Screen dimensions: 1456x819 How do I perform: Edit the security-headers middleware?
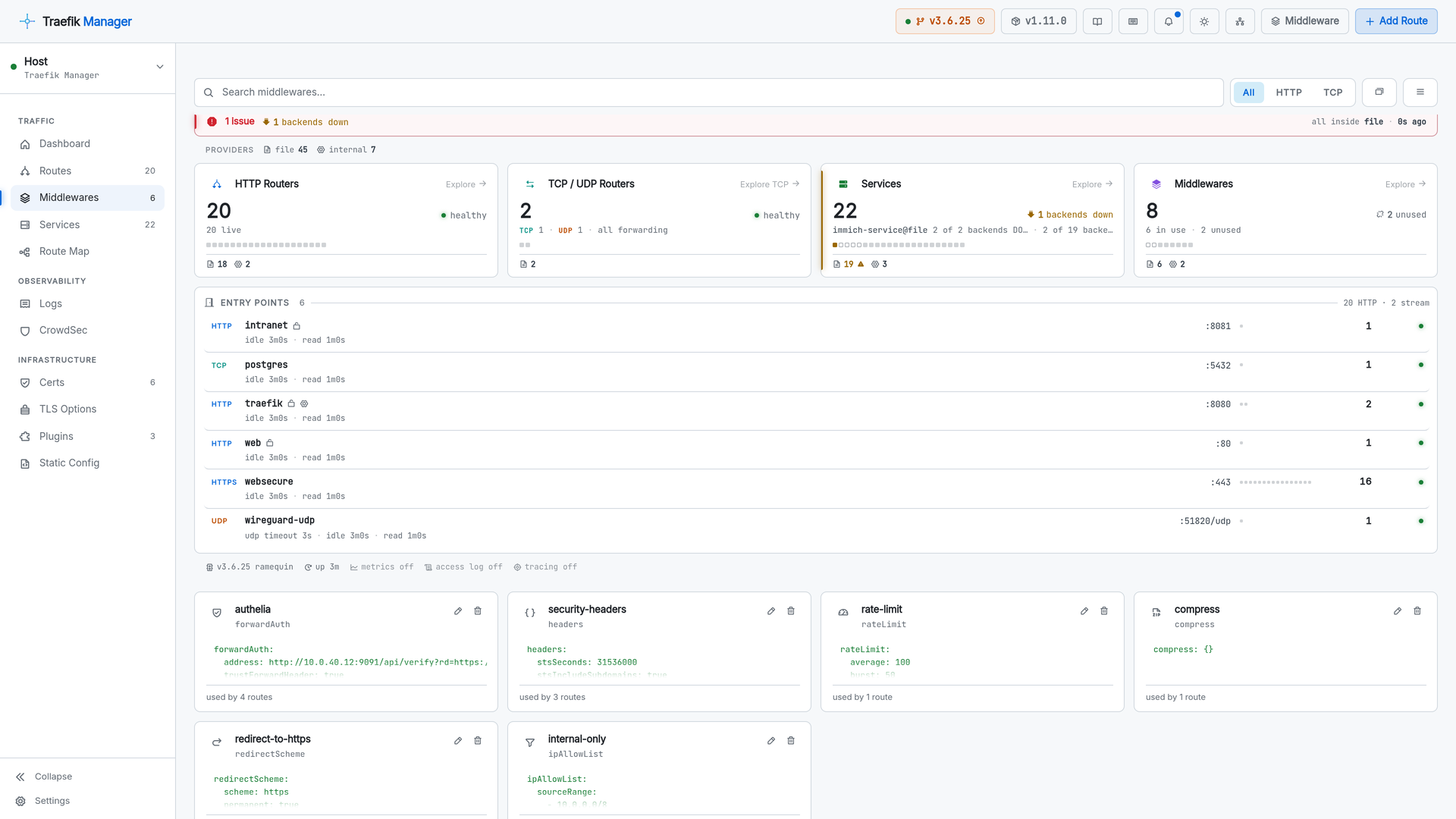(771, 611)
